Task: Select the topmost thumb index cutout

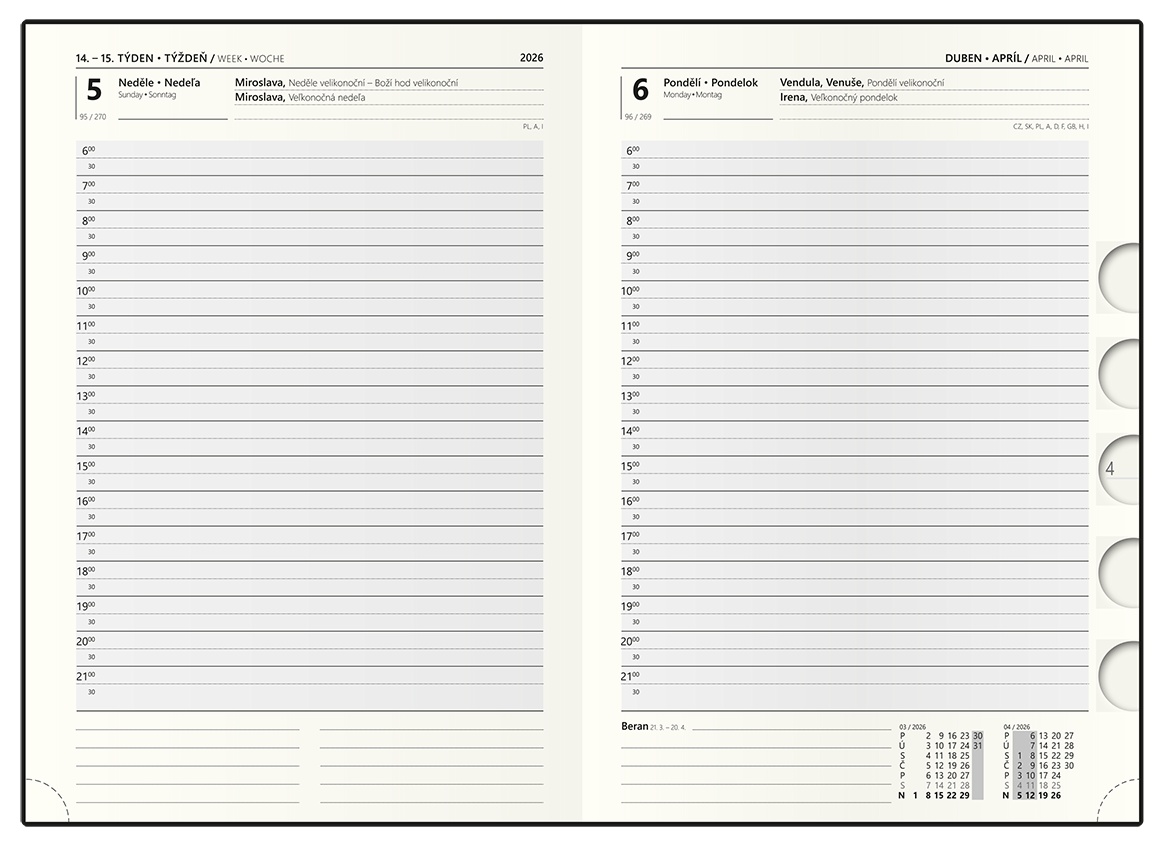Action: pyautogui.click(x=1117, y=277)
